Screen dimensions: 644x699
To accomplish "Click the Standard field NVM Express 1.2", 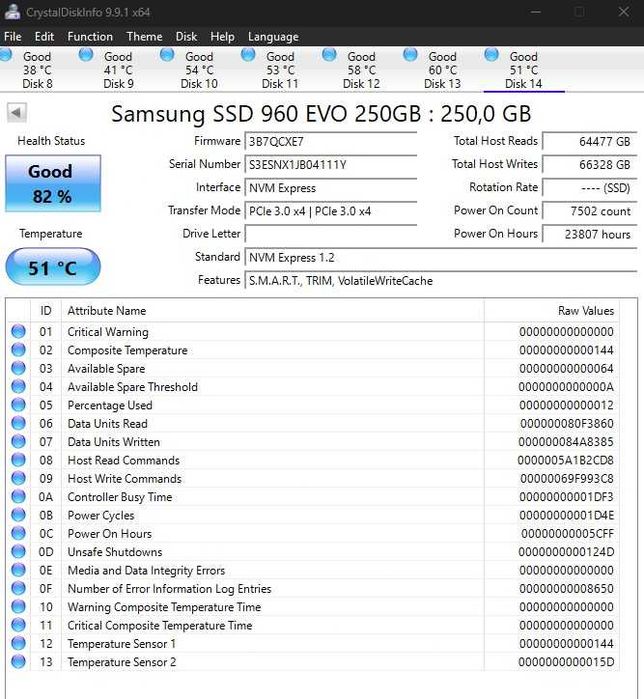I will pyautogui.click(x=441, y=258).
